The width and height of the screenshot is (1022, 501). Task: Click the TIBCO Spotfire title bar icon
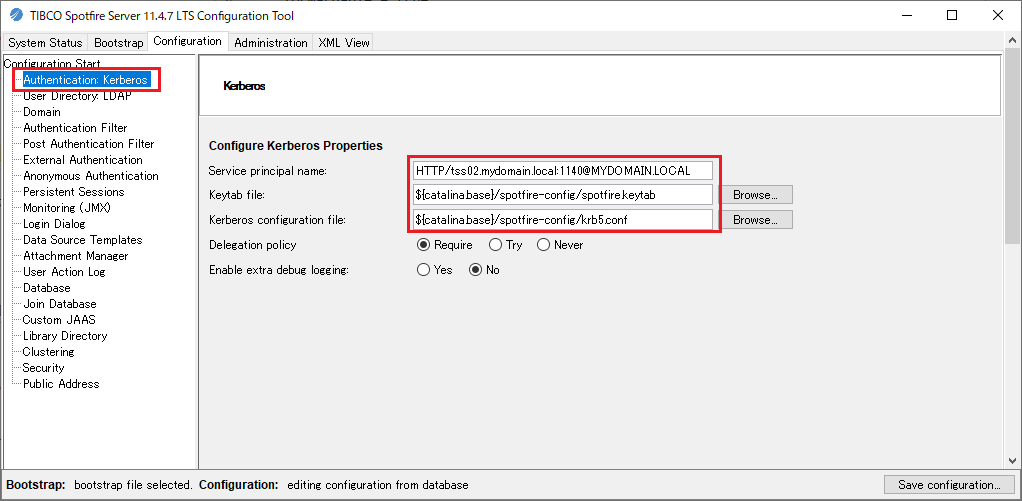(16, 15)
